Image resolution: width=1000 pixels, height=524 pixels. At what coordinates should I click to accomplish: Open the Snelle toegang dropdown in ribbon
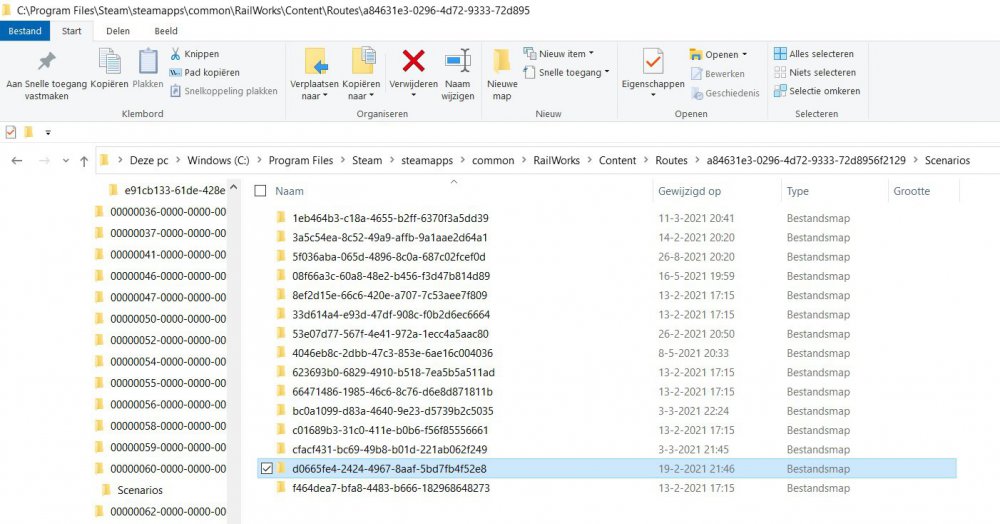[606, 72]
